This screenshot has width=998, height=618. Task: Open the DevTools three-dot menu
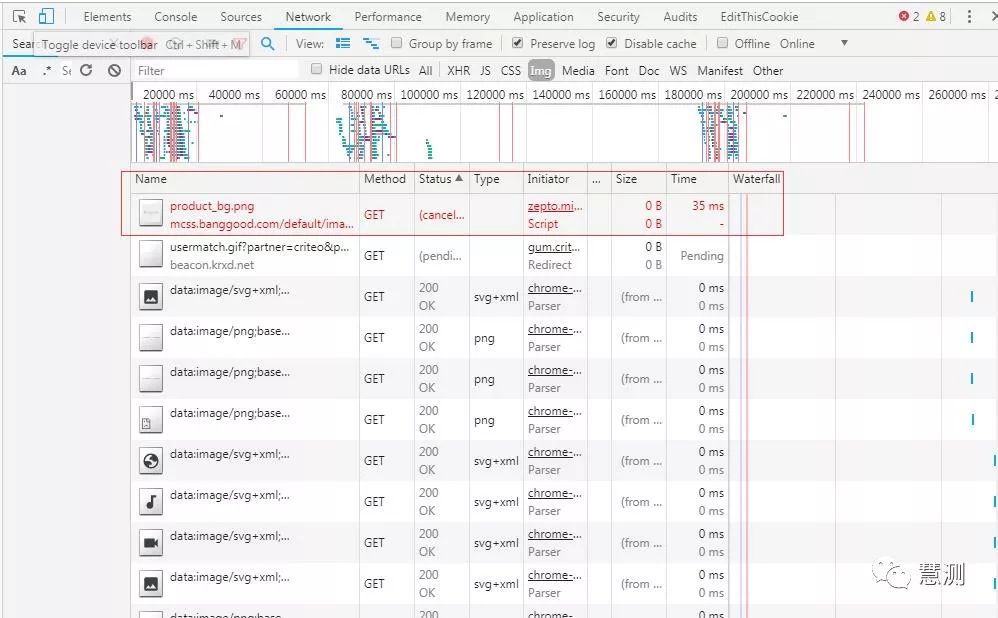(969, 17)
